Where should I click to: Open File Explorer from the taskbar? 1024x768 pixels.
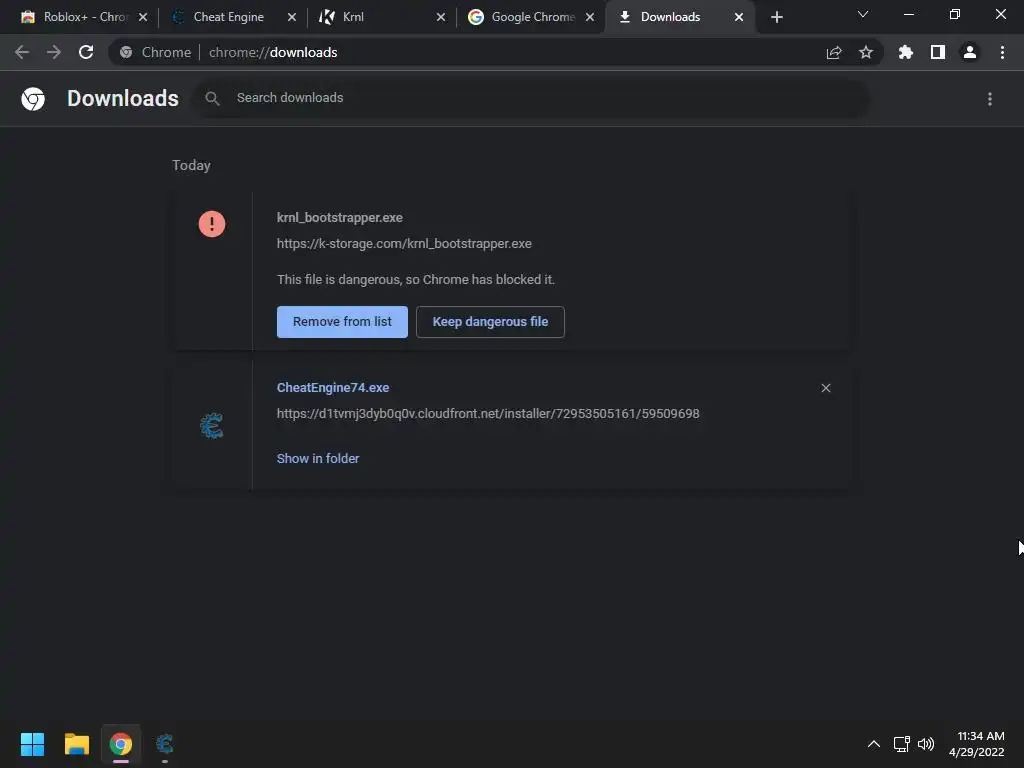[76, 744]
